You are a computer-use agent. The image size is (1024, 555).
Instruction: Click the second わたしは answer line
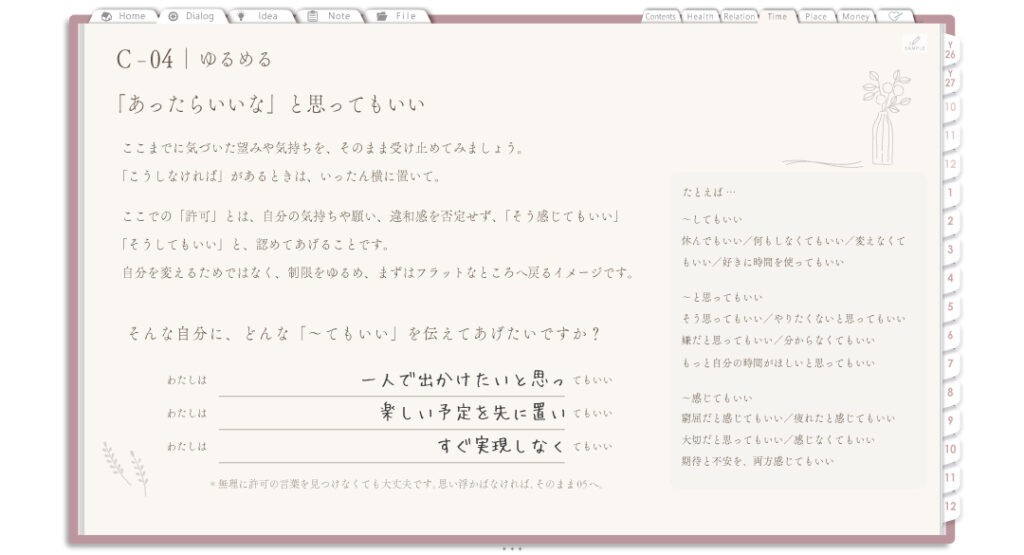point(392,413)
